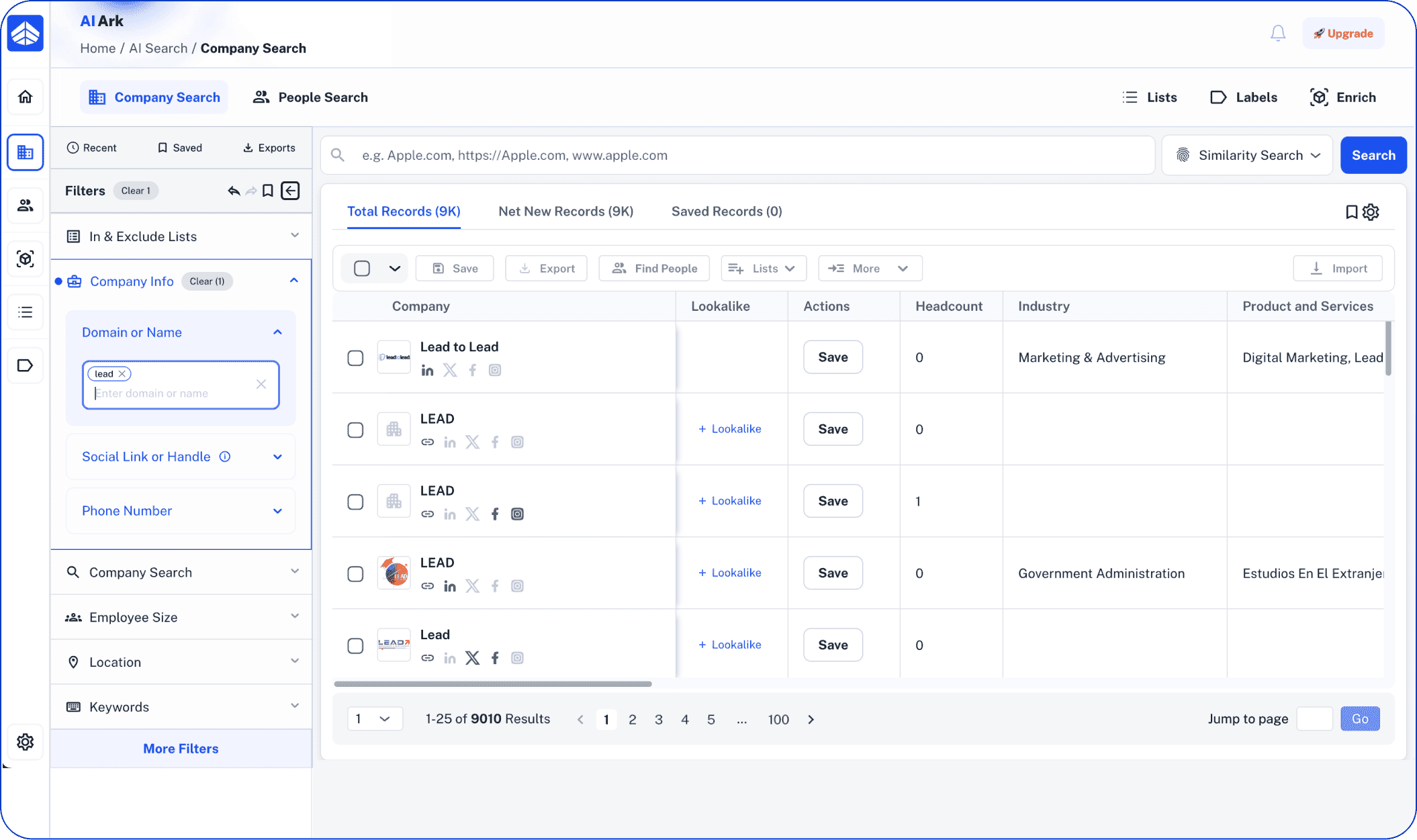
Task: Focus the Jump to page input
Action: (1314, 719)
